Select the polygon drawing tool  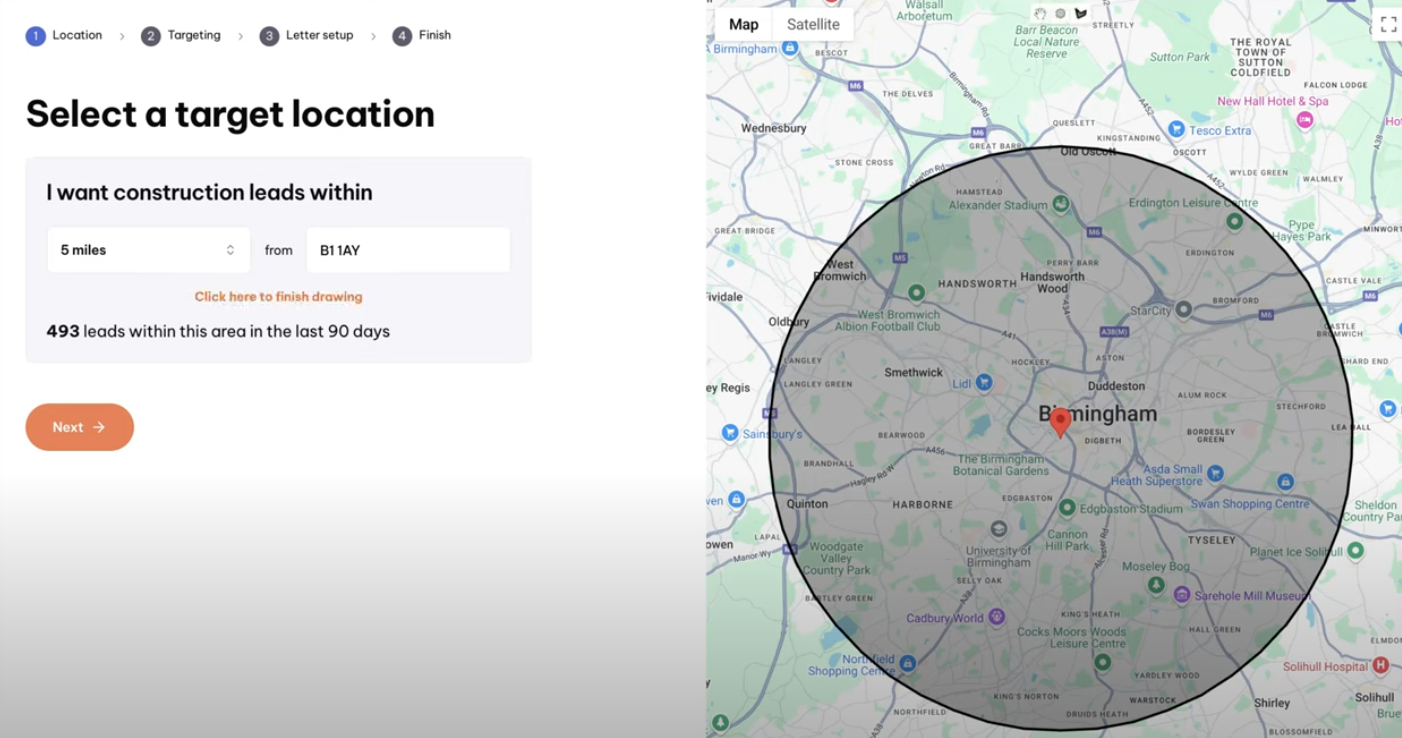pyautogui.click(x=1081, y=14)
